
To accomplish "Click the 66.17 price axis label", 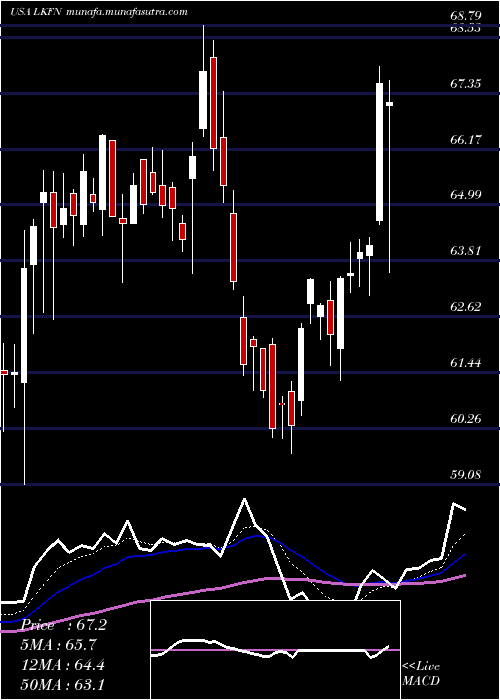I will (466, 140).
